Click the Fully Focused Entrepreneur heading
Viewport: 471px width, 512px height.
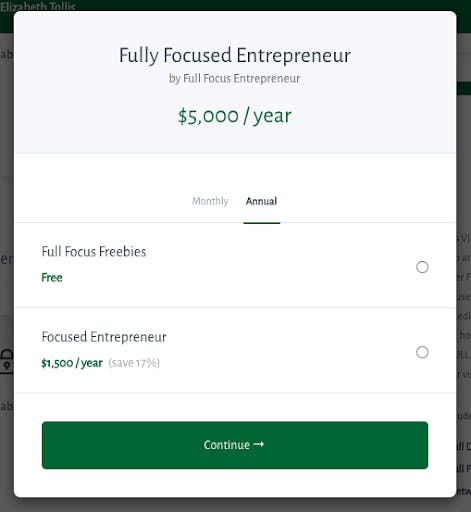235,55
